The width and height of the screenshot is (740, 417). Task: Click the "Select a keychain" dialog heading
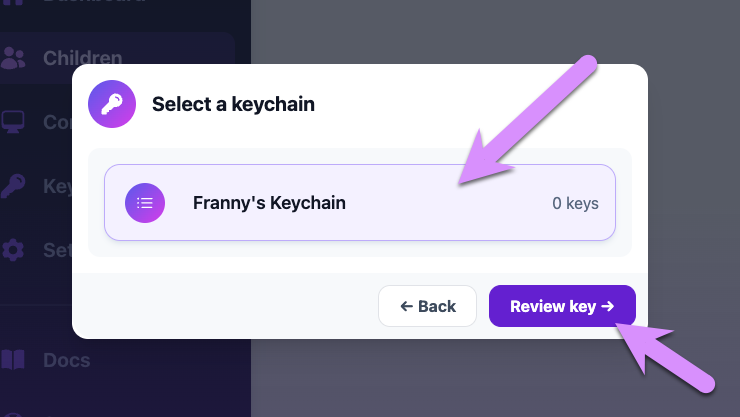pos(233,104)
